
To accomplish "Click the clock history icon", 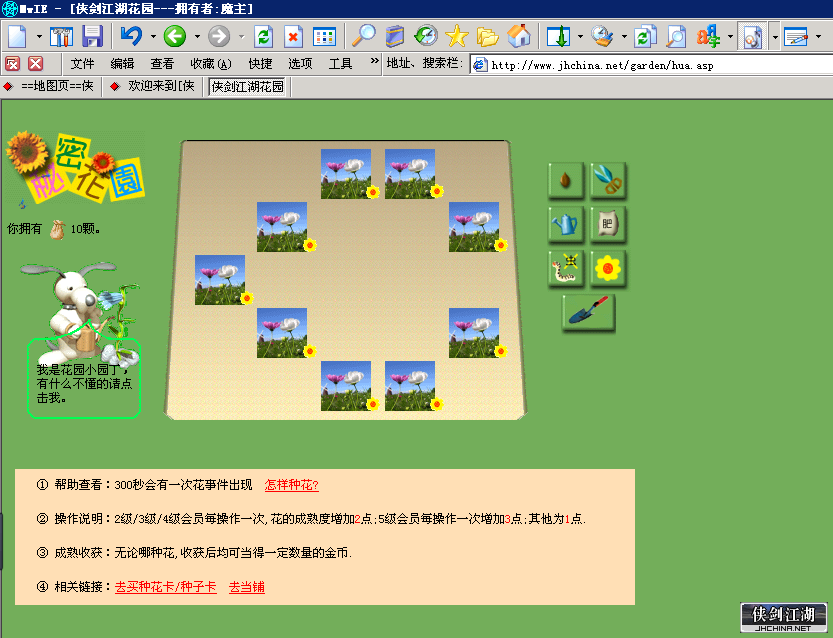I will point(426,36).
